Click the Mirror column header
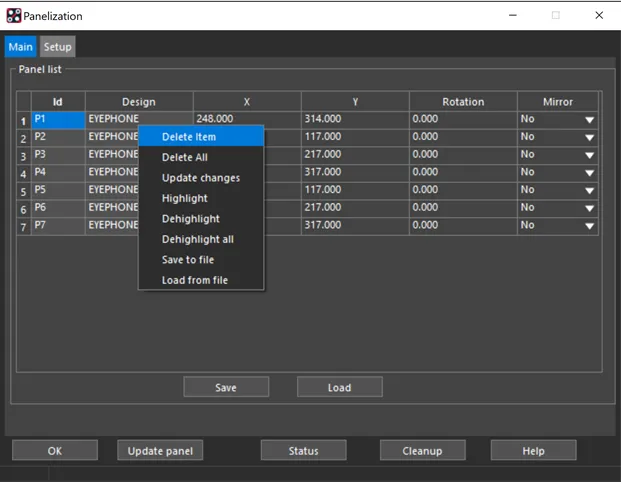 click(x=558, y=102)
